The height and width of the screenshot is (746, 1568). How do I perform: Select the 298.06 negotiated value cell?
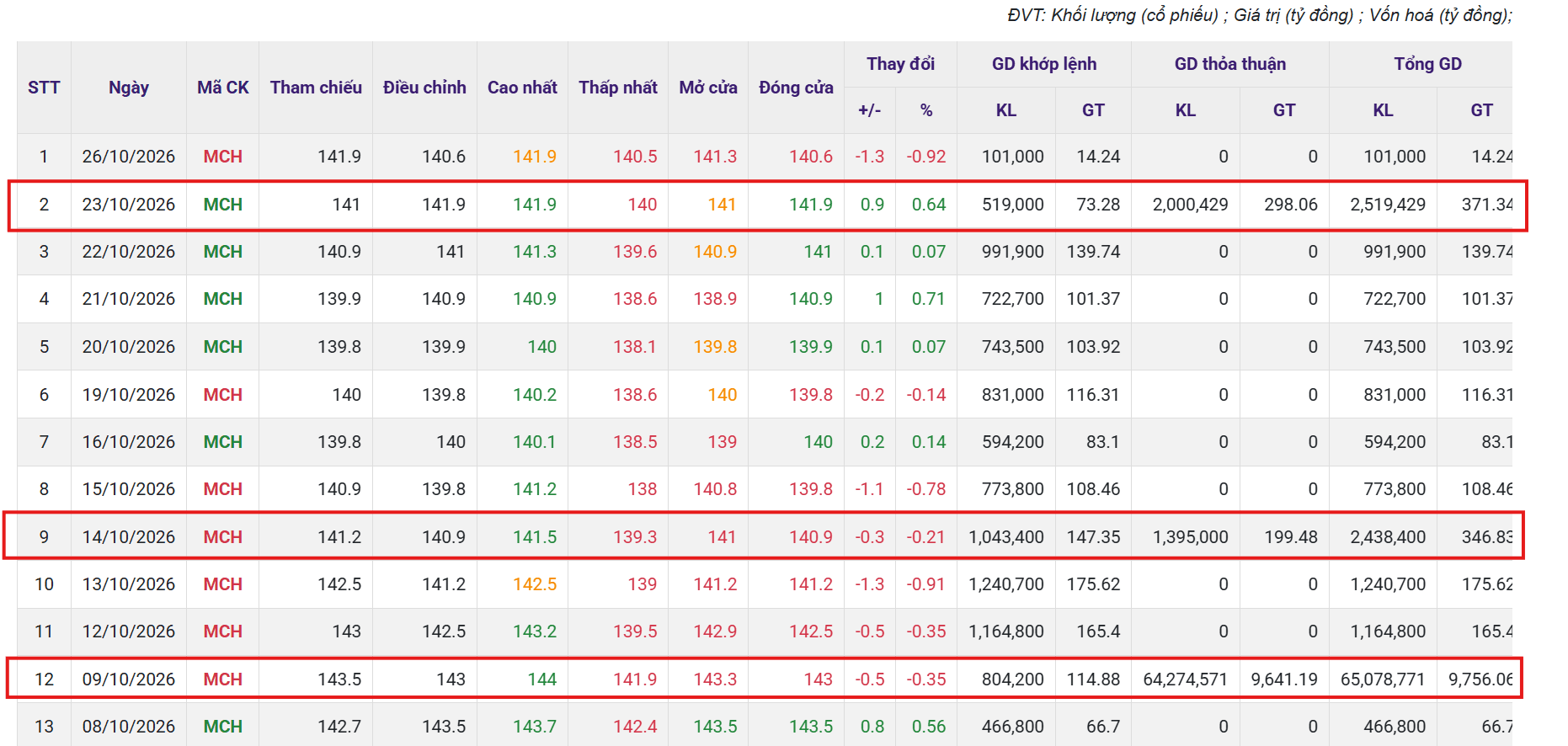(x=1291, y=205)
